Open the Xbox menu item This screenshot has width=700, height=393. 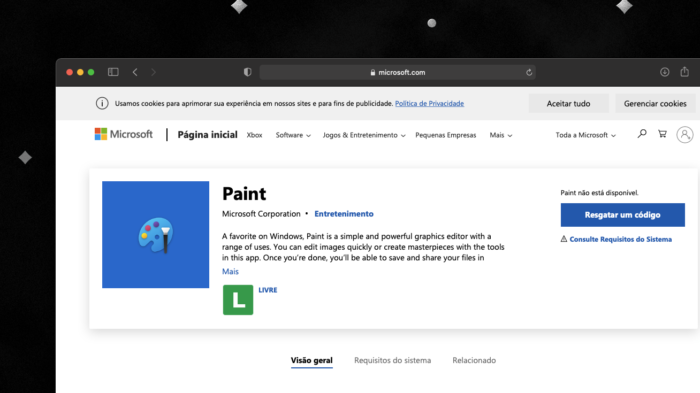point(254,135)
